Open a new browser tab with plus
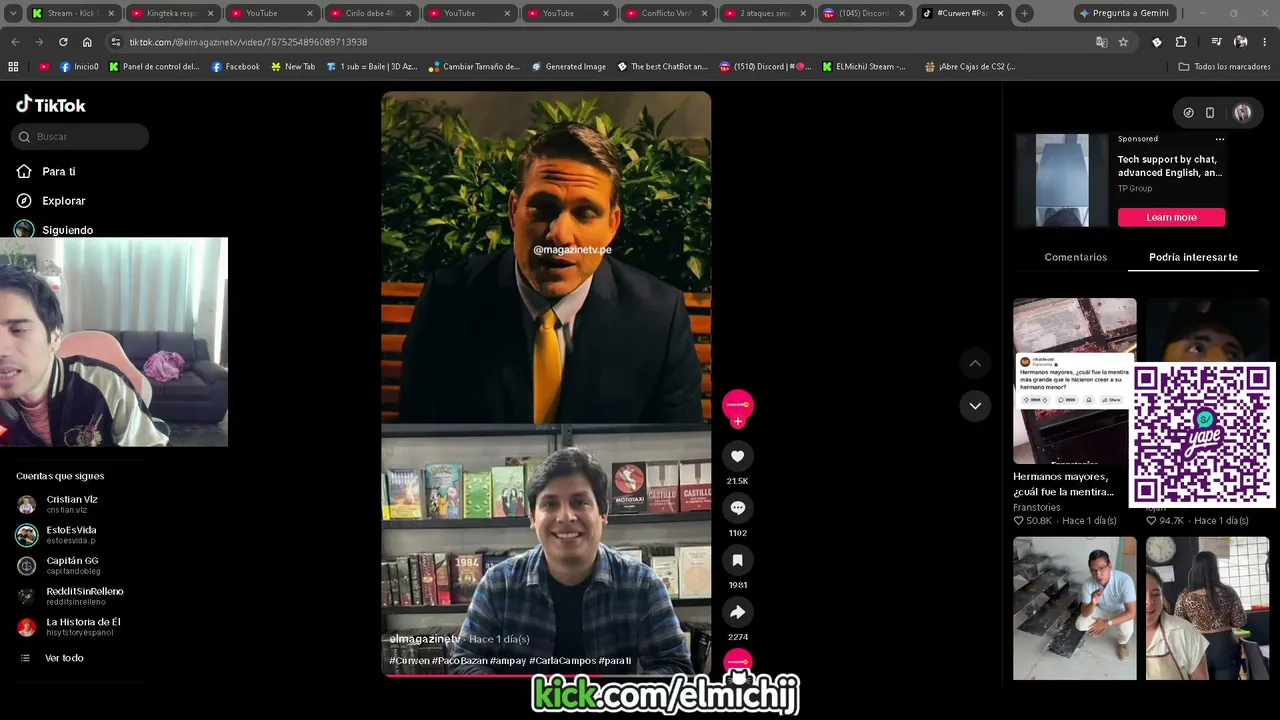Viewport: 1280px width, 720px height. point(1024,13)
